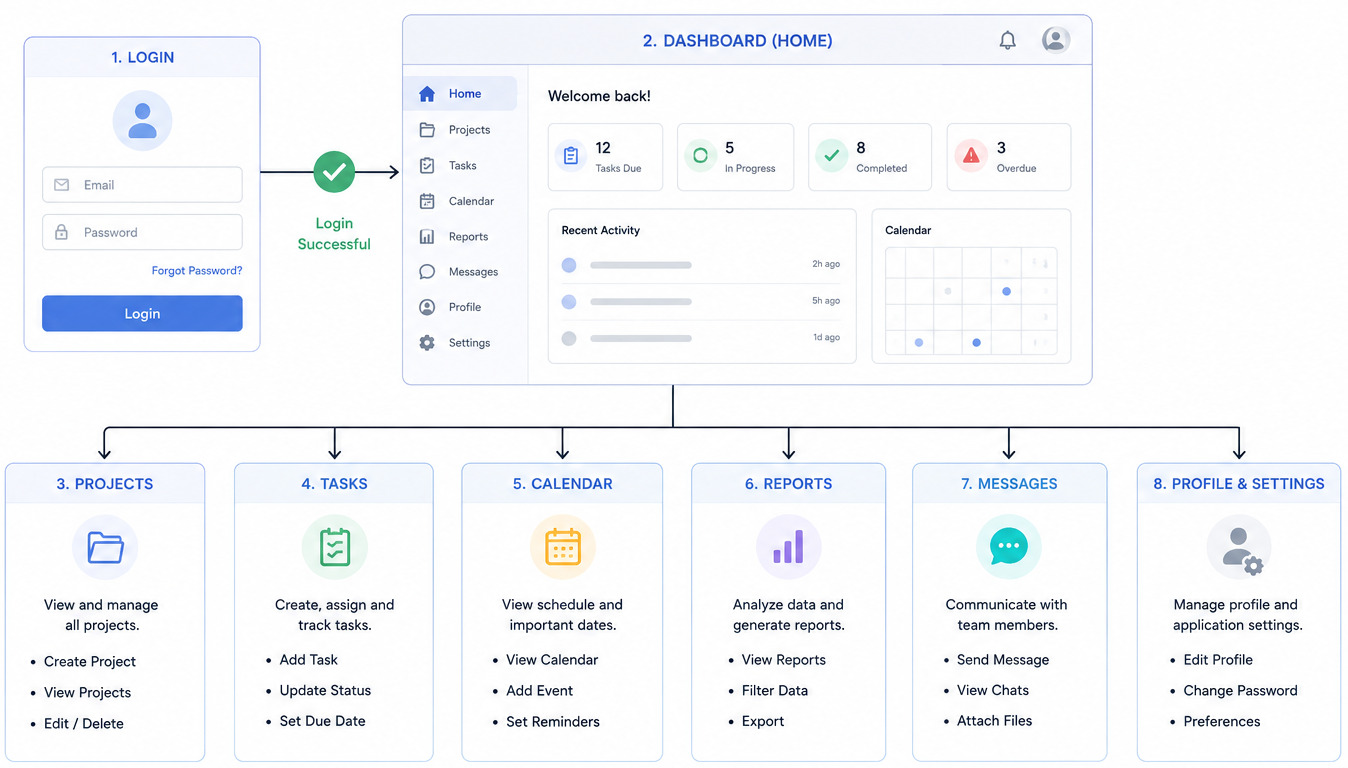Click the notification bell icon in dashboard header
The width and height of the screenshot is (1348, 768).
[x=1008, y=40]
